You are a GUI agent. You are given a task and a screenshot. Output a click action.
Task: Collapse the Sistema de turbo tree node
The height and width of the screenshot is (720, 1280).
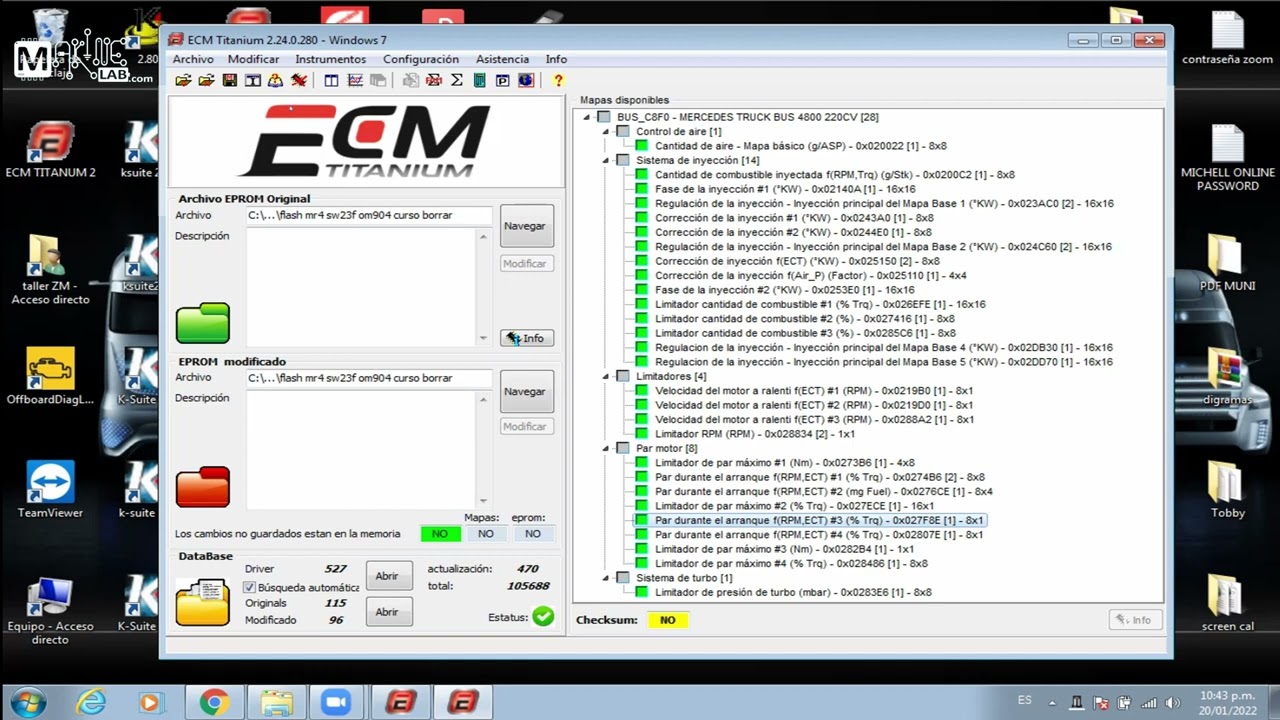coord(606,578)
